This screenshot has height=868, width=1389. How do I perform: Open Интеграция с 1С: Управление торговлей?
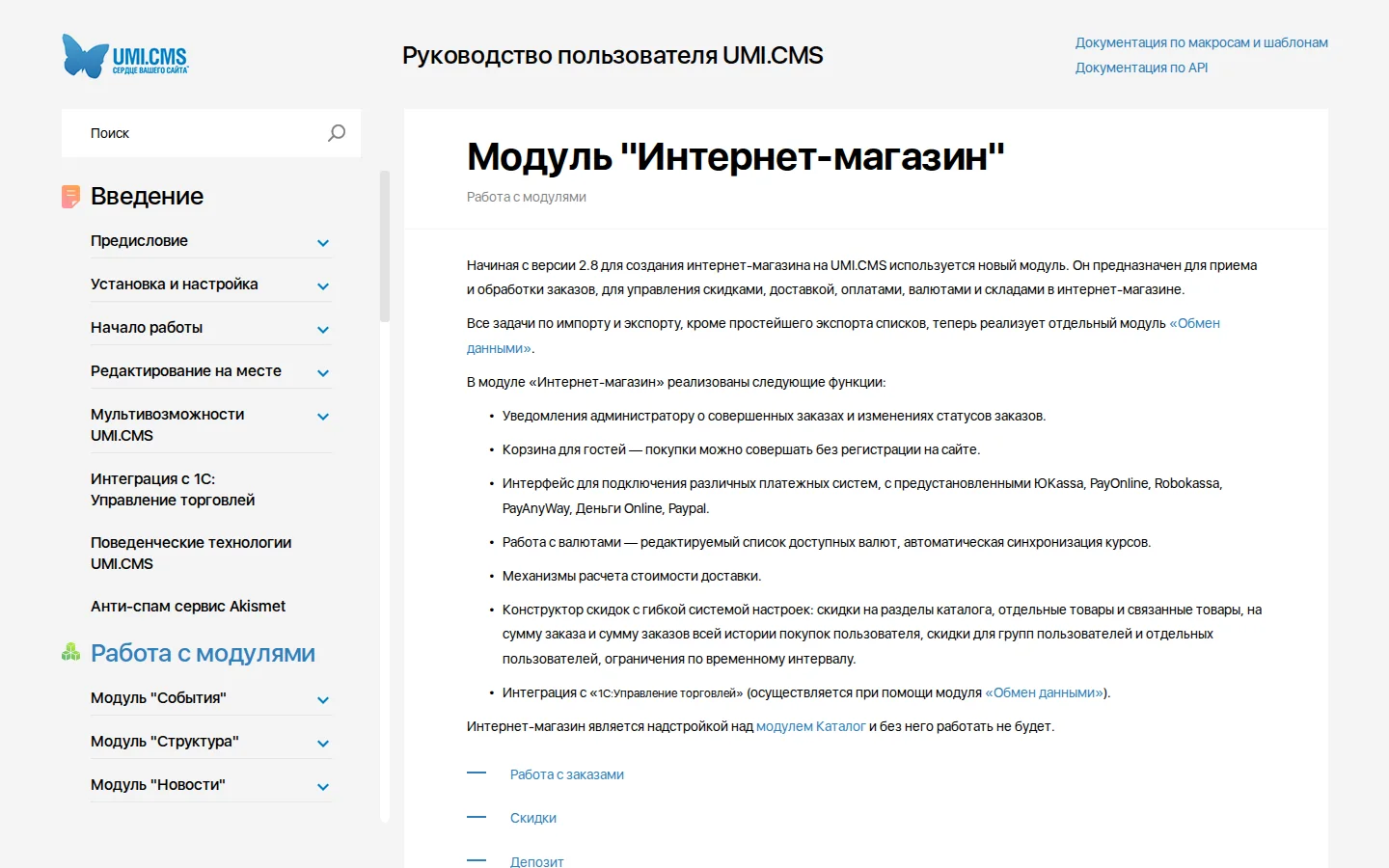(173, 489)
